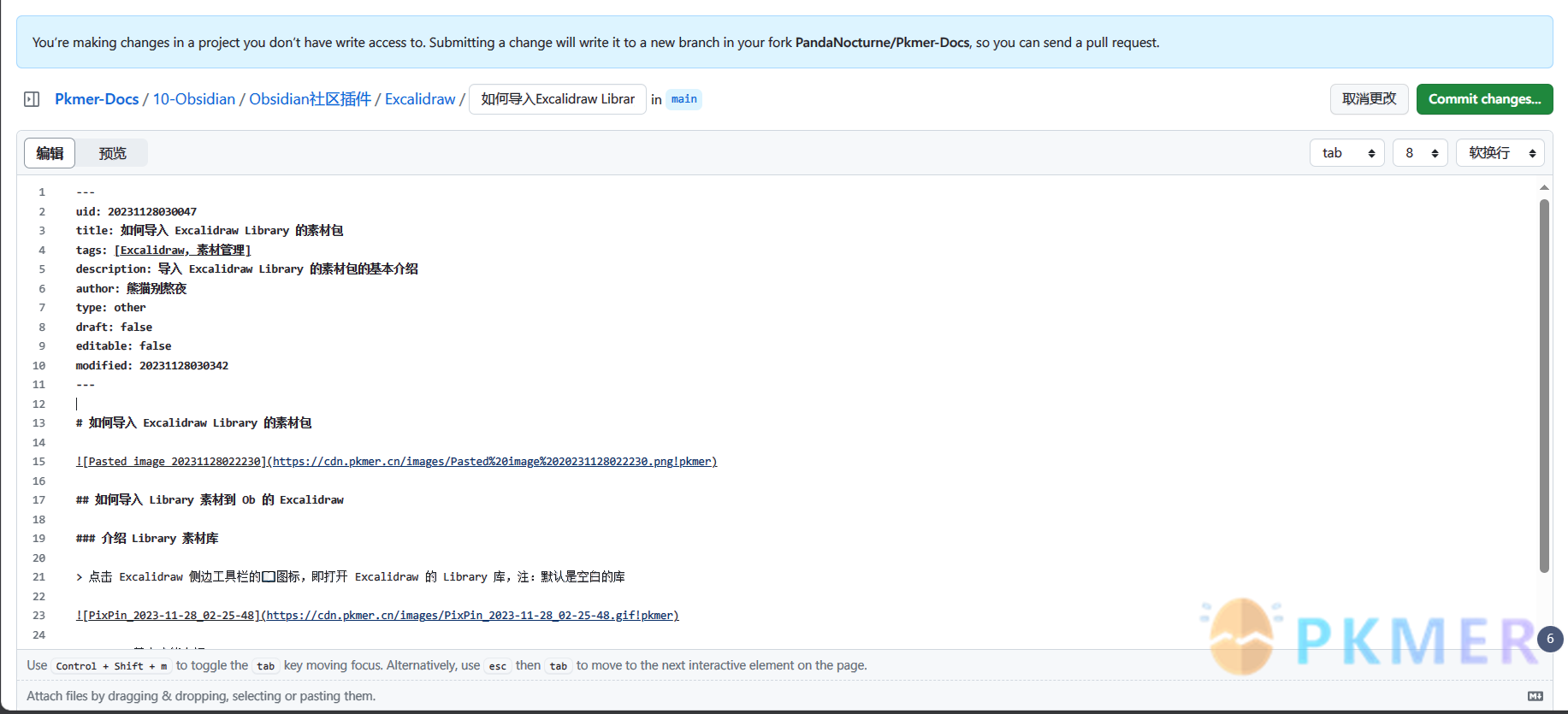
Task: Open the 10-Obsidian breadcrumb link
Action: point(194,99)
